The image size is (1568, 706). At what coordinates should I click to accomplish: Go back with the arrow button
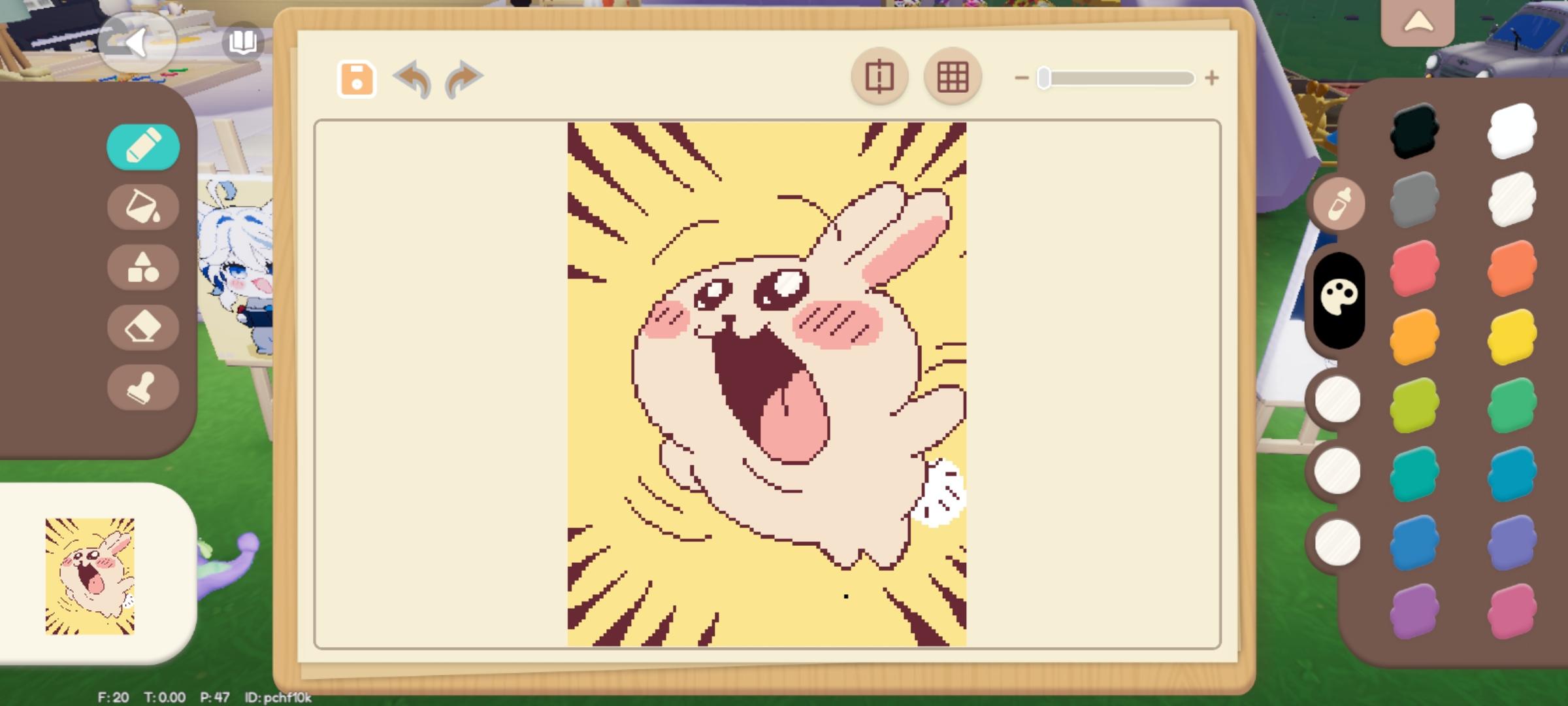point(137,42)
